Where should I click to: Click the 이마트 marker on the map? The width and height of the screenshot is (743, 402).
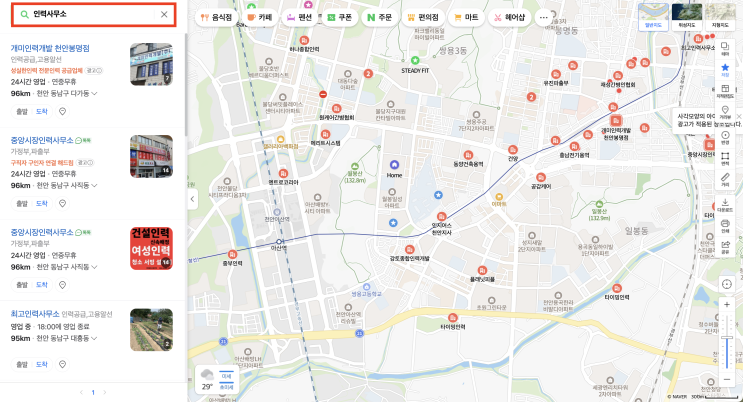click(x=499, y=196)
